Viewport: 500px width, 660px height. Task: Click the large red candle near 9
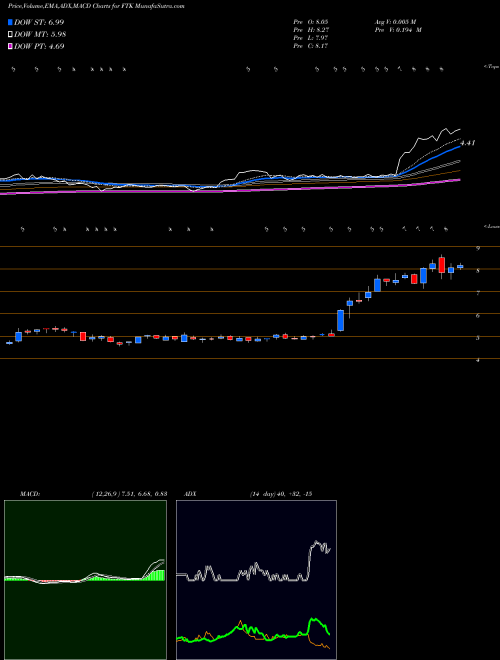coord(441,265)
